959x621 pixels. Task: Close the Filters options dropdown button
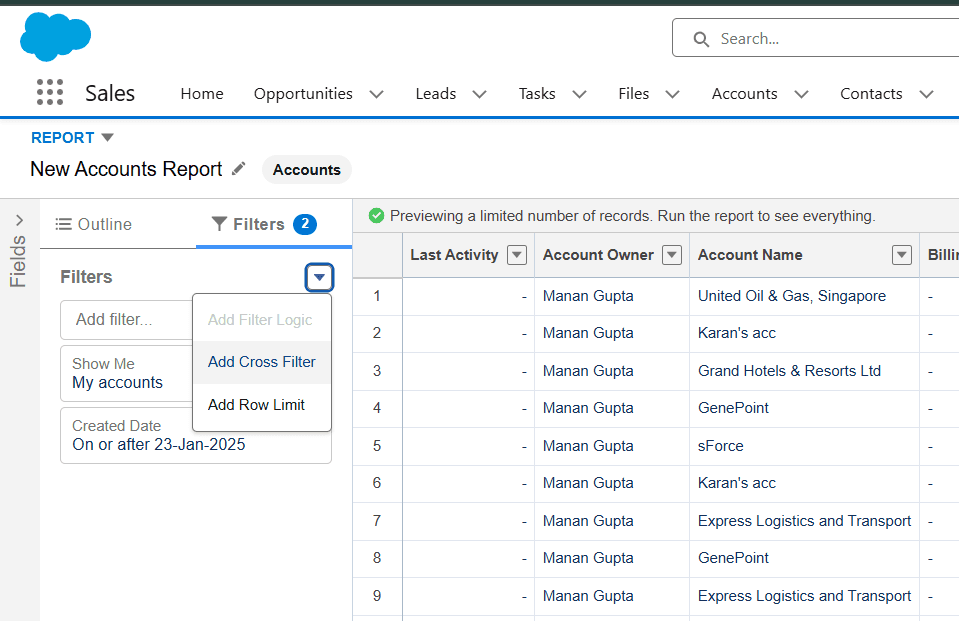point(319,277)
